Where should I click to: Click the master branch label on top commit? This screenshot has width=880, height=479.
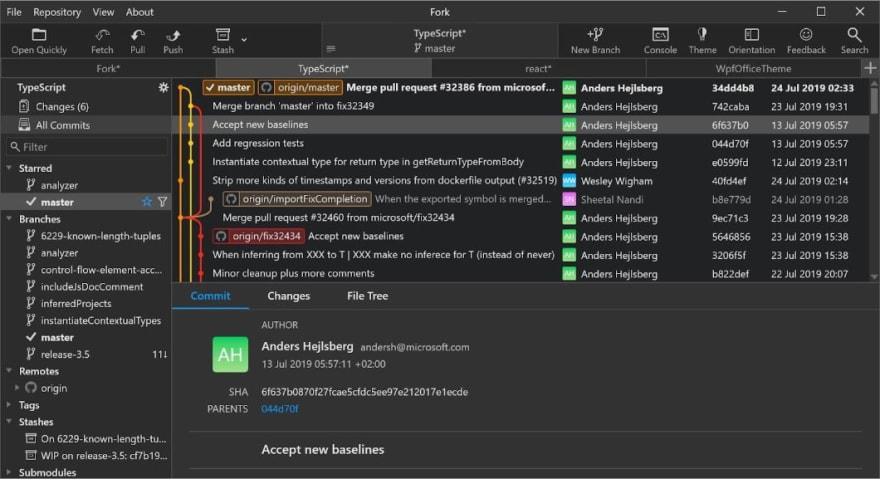click(228, 88)
